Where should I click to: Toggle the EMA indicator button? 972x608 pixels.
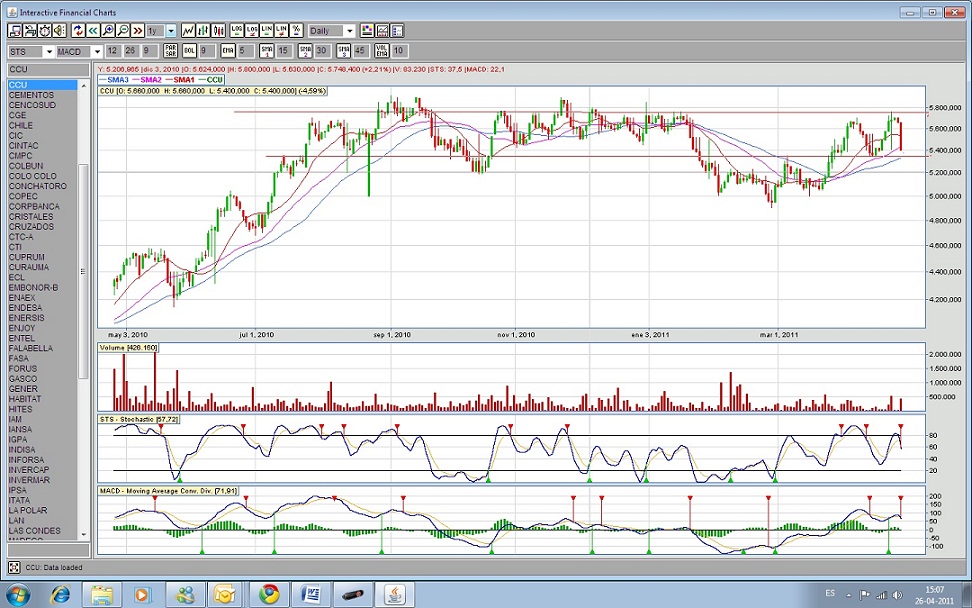(227, 51)
